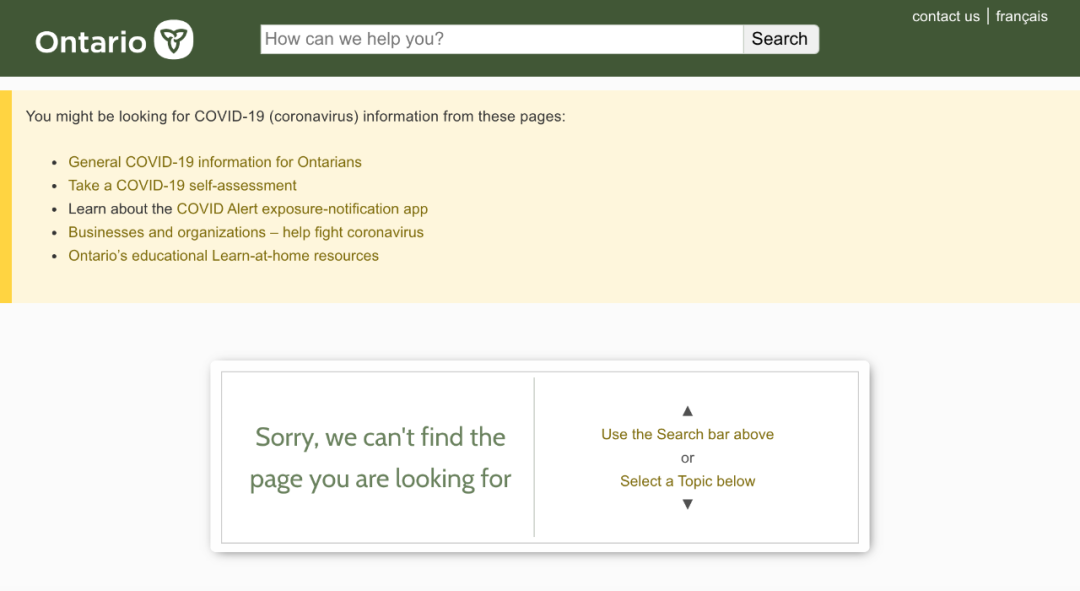Viewport: 1080px width, 591px height.
Task: Click the word or between the two suggestions
Action: [x=687, y=458]
